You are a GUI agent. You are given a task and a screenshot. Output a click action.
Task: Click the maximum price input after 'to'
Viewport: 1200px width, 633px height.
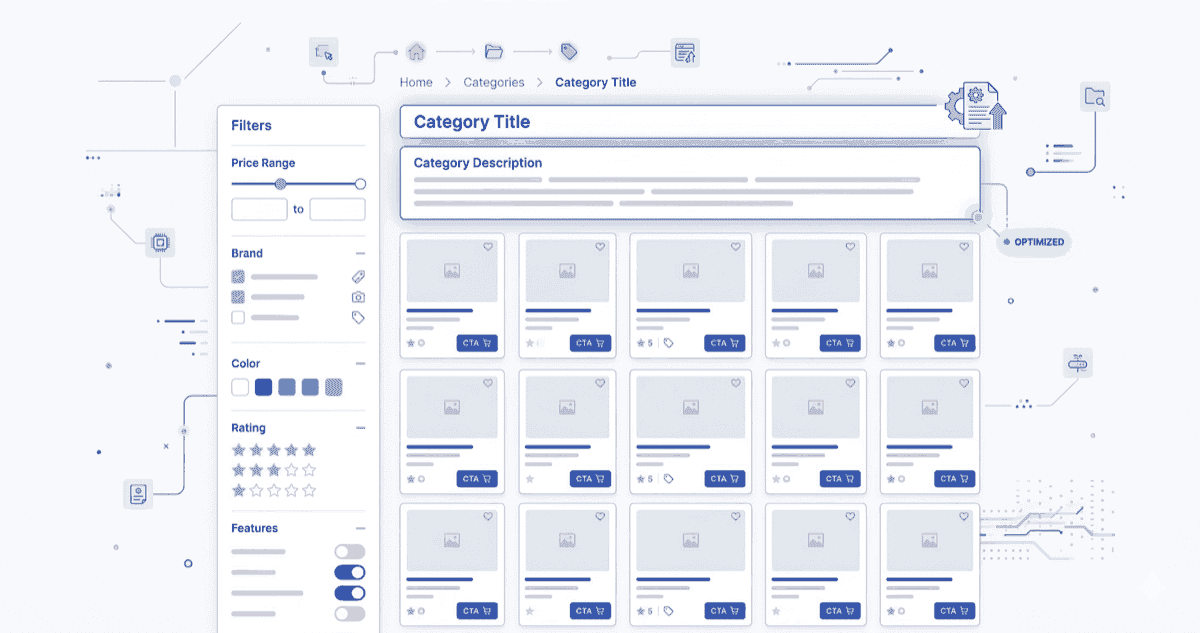[337, 209]
